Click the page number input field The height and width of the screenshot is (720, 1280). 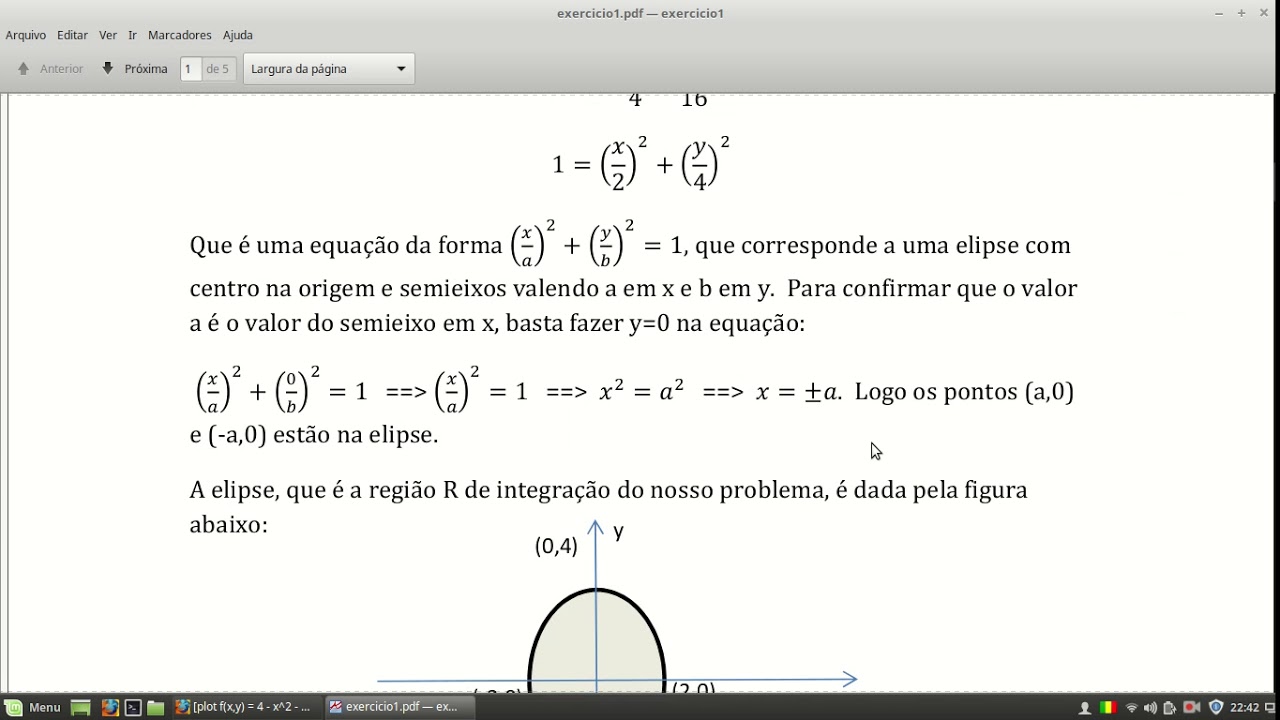point(190,69)
